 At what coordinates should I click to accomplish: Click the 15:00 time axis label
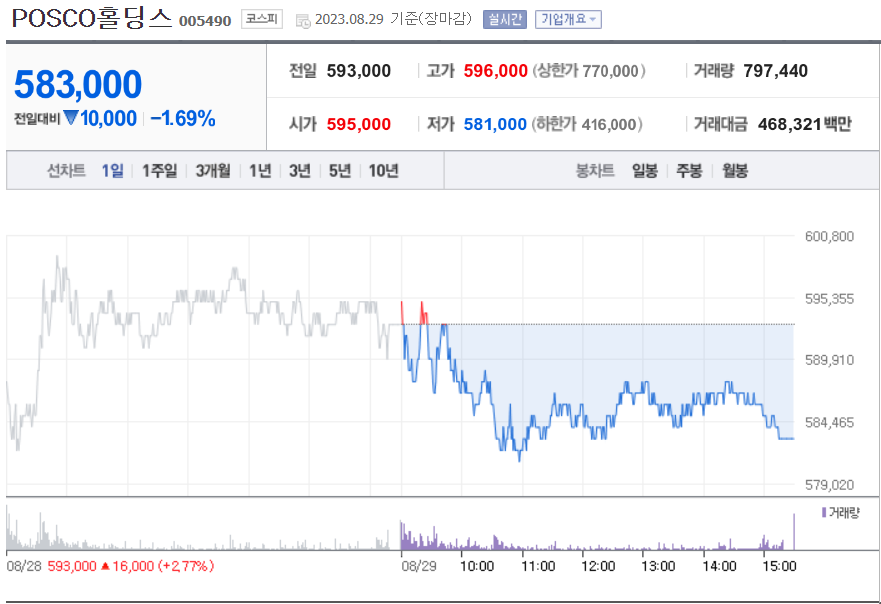pos(779,566)
